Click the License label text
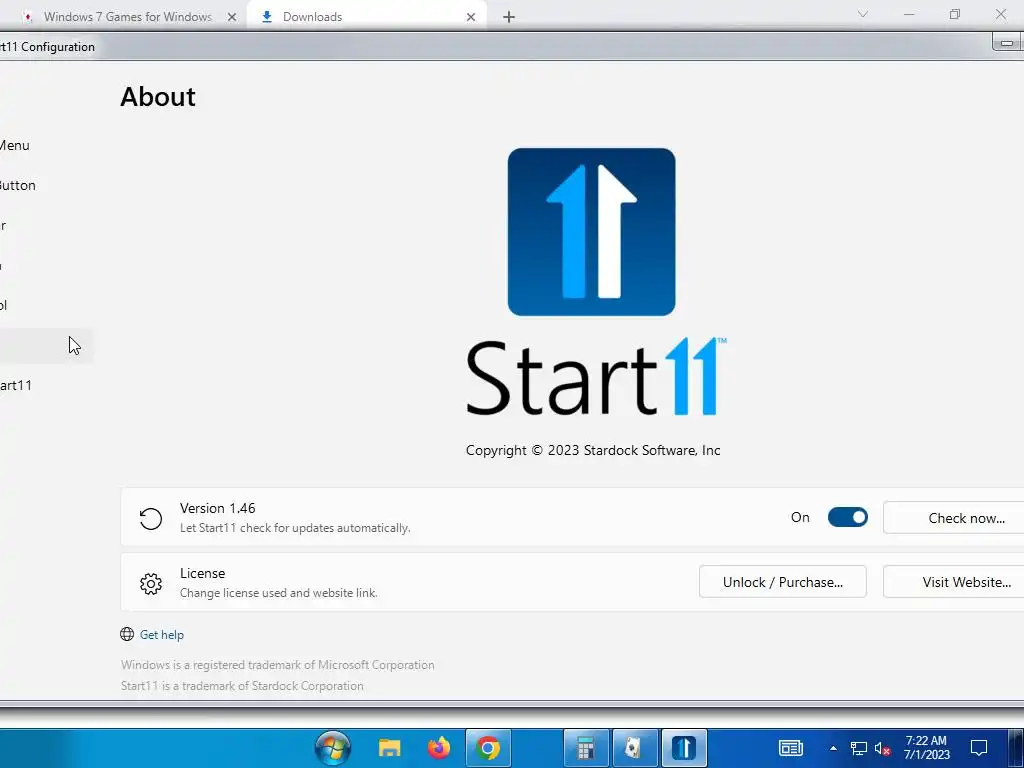 point(202,573)
